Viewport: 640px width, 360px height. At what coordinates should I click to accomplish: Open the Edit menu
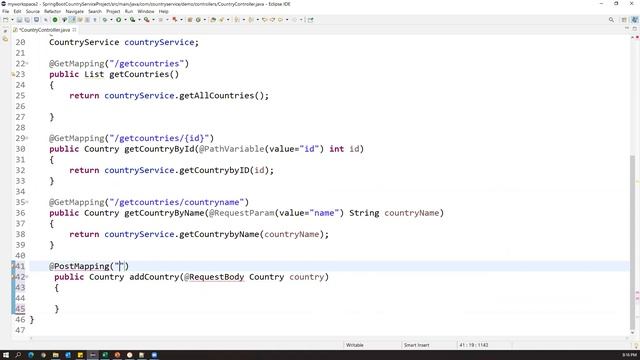coord(17,11)
